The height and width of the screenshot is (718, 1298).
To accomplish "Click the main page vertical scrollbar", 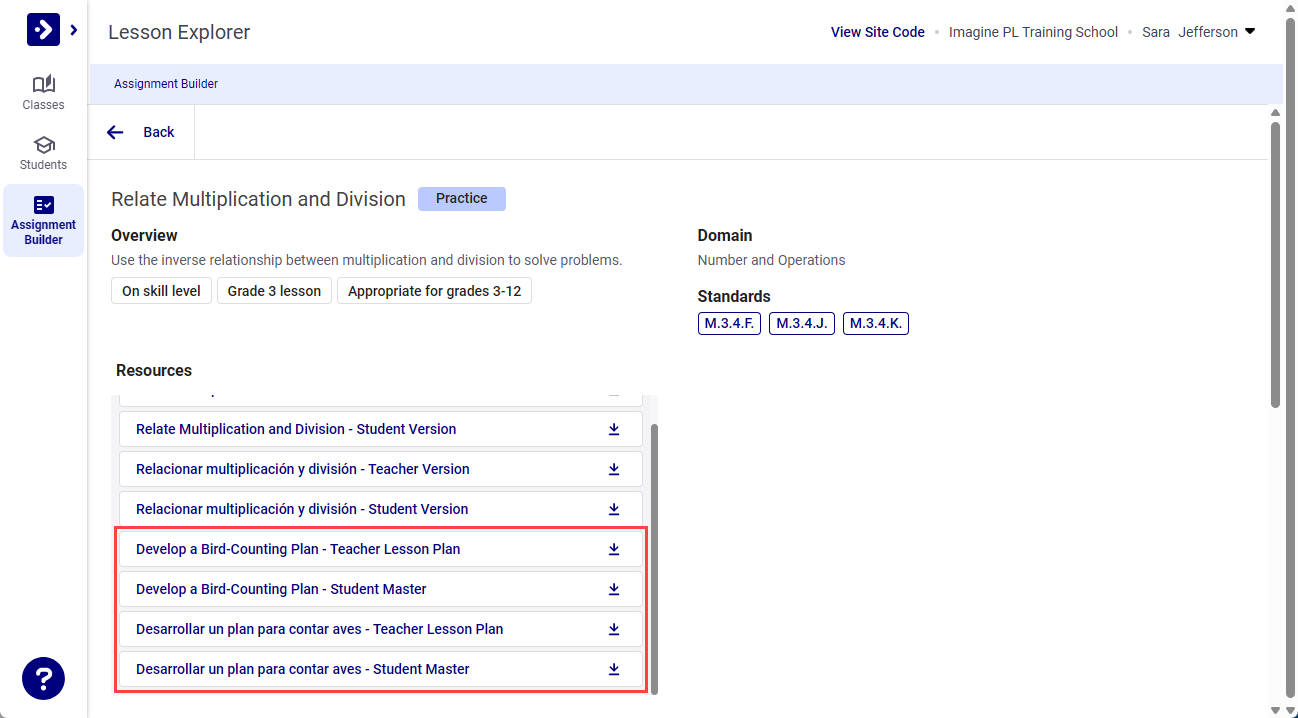I will click(x=1275, y=265).
